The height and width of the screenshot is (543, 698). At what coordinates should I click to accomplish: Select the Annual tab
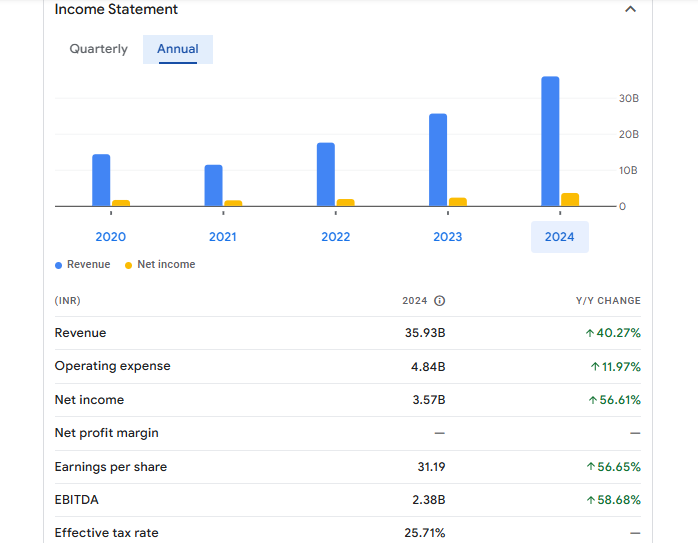click(178, 49)
